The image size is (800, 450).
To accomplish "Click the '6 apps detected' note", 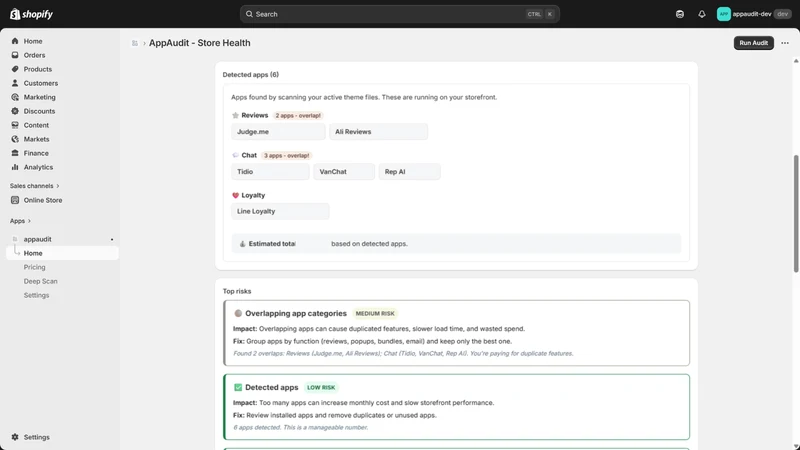I will click(301, 428).
